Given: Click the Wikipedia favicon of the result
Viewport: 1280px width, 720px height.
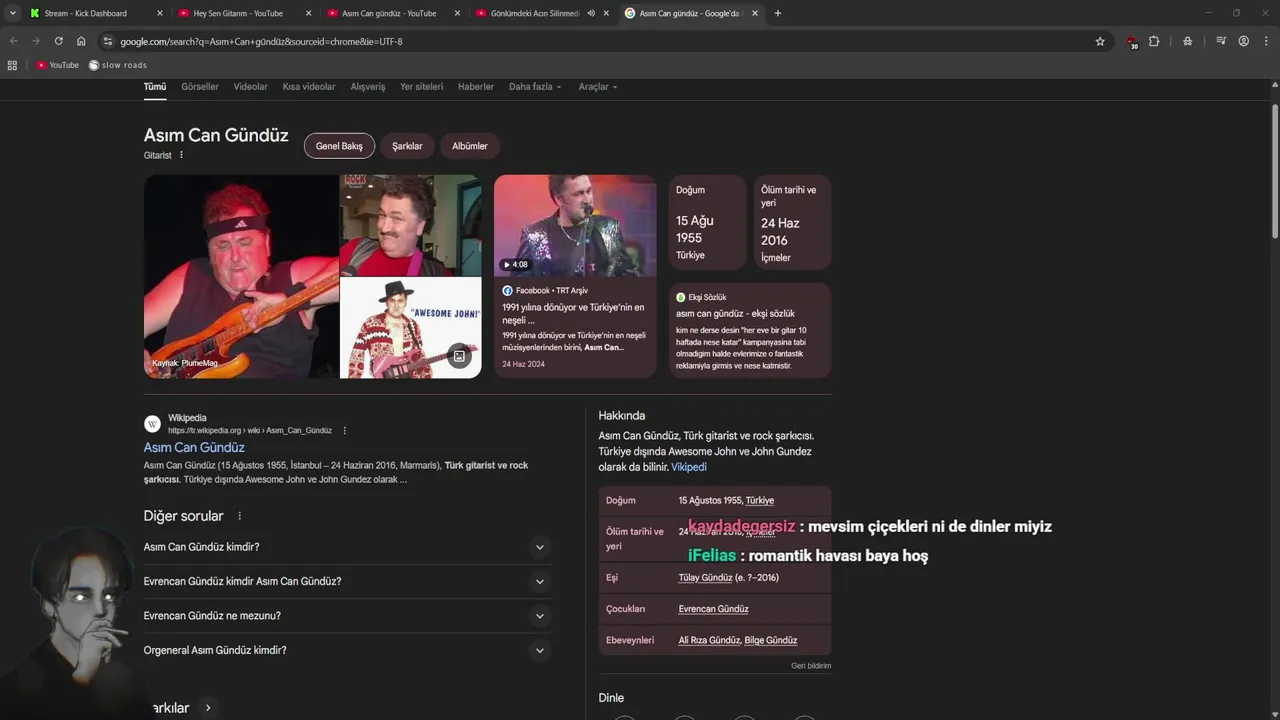Looking at the screenshot, I should pyautogui.click(x=152, y=424).
